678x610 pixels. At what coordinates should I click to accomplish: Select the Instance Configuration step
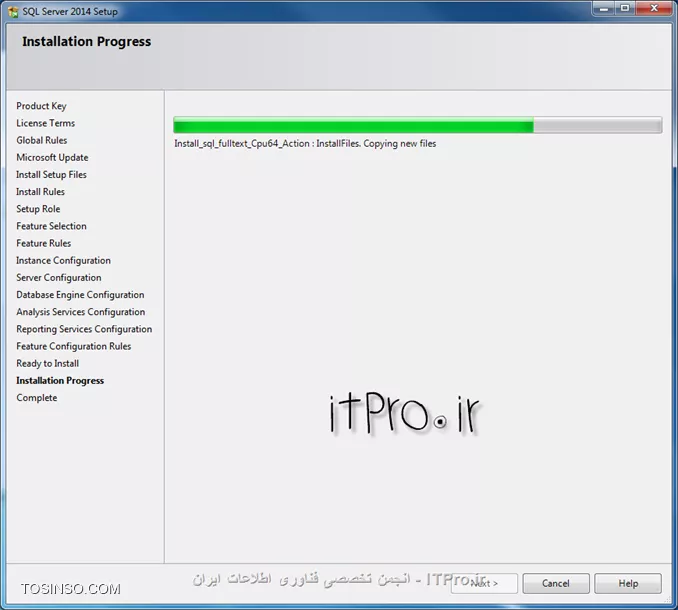tap(63, 260)
